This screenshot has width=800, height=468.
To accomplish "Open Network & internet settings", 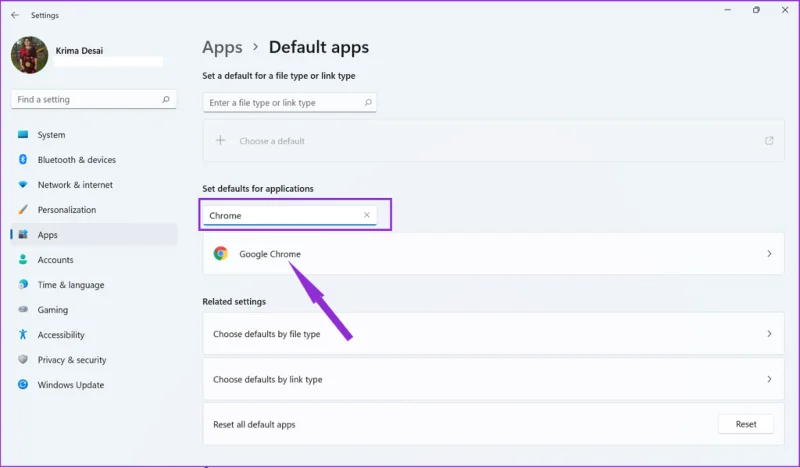I will tap(94, 185).
